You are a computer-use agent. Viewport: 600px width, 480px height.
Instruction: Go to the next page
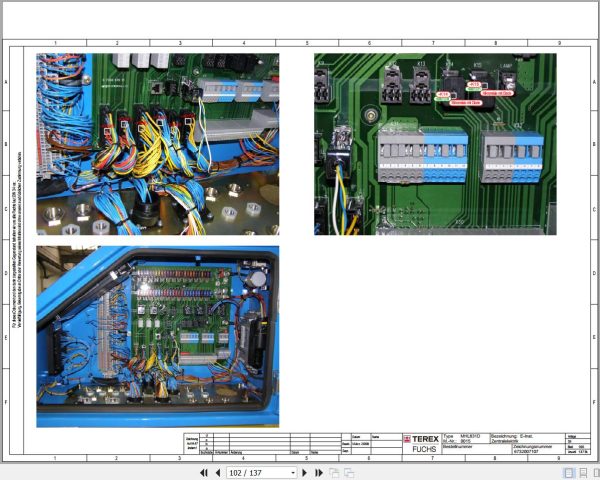[x=305, y=473]
